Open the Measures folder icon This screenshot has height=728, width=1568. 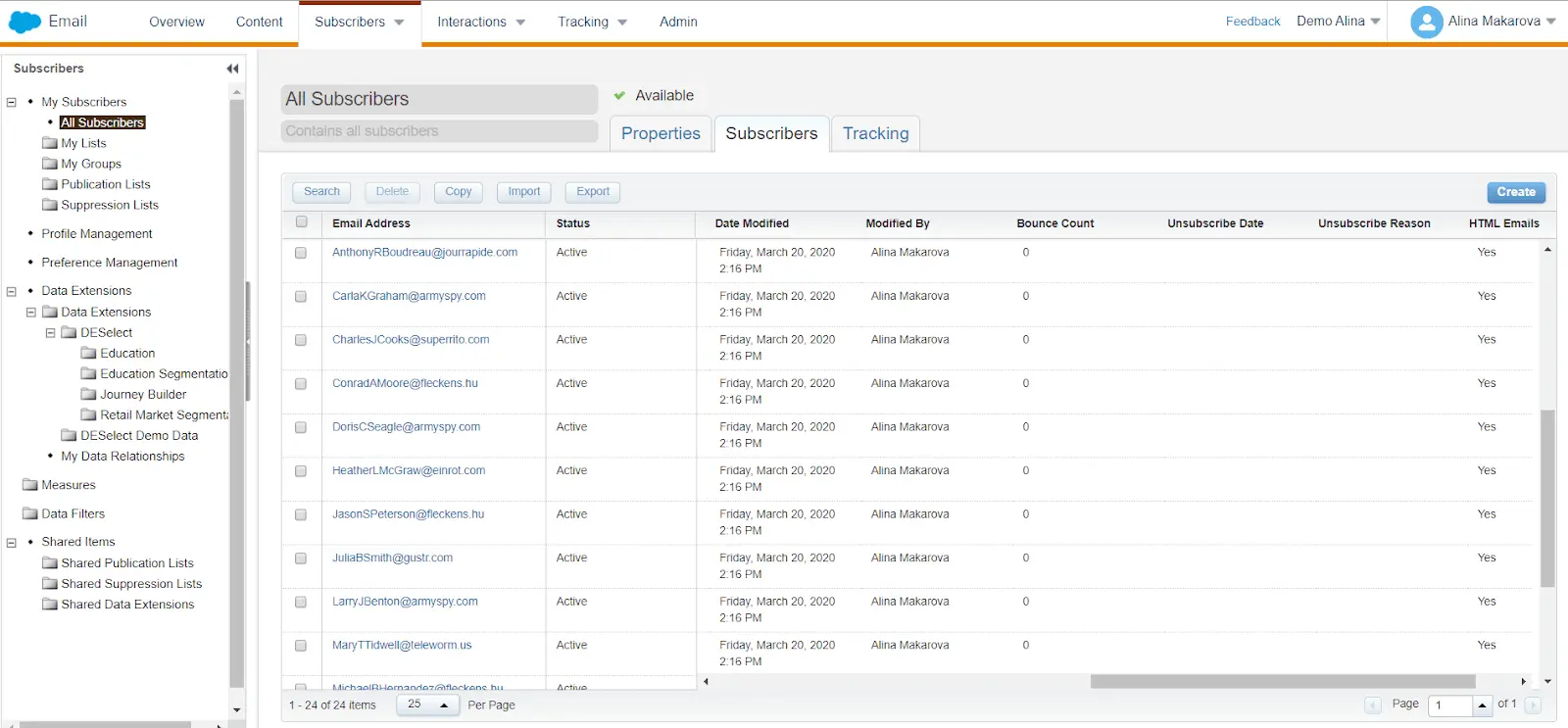(30, 485)
